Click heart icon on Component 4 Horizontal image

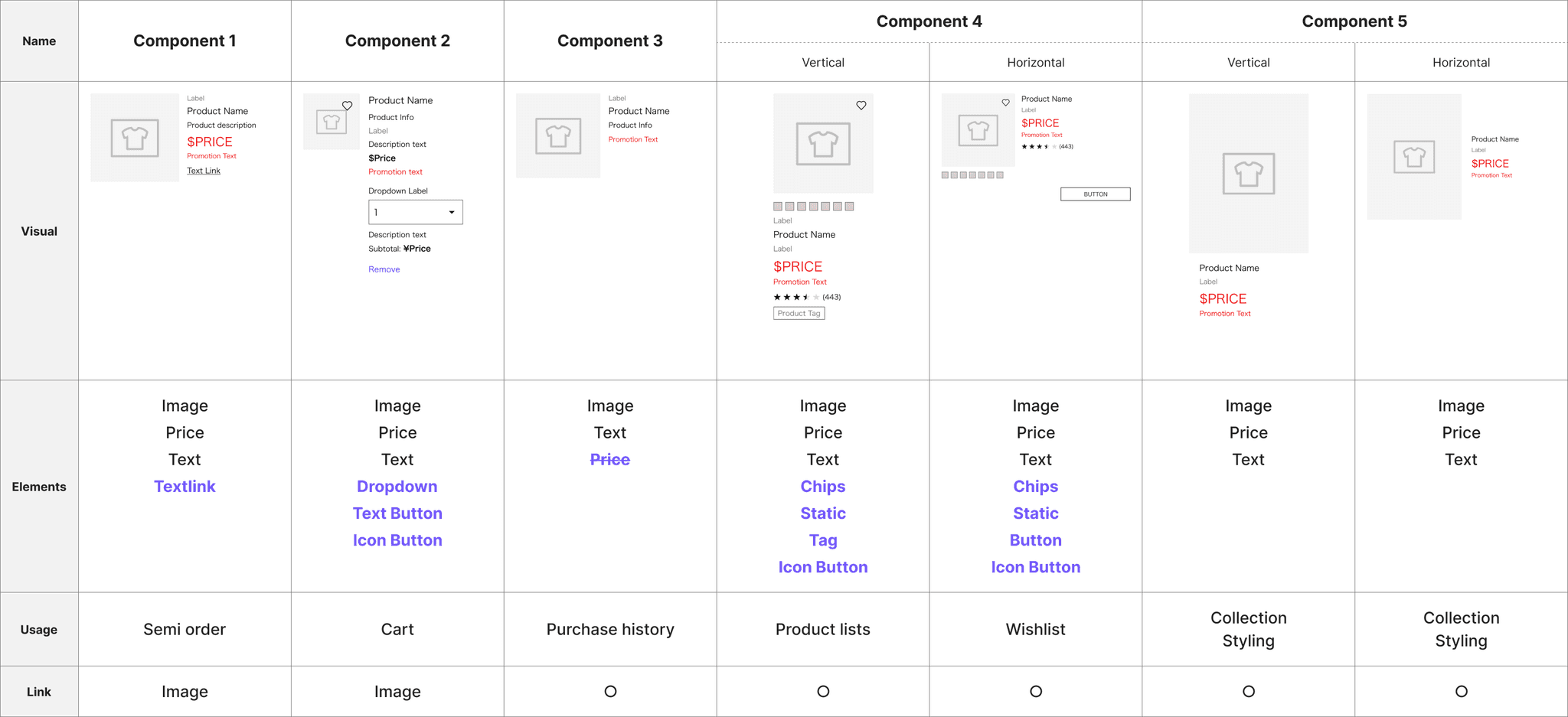(x=1006, y=103)
